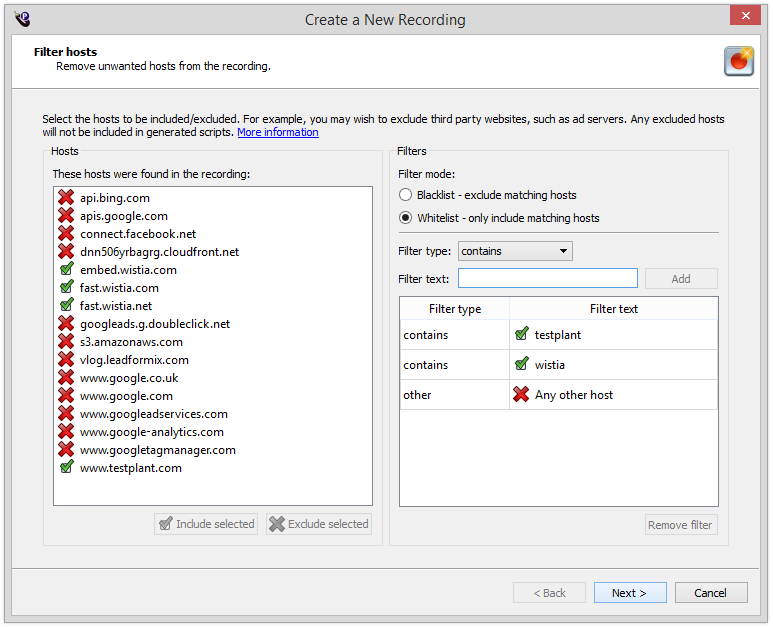Click the application icon in the title bar

click(x=22, y=19)
